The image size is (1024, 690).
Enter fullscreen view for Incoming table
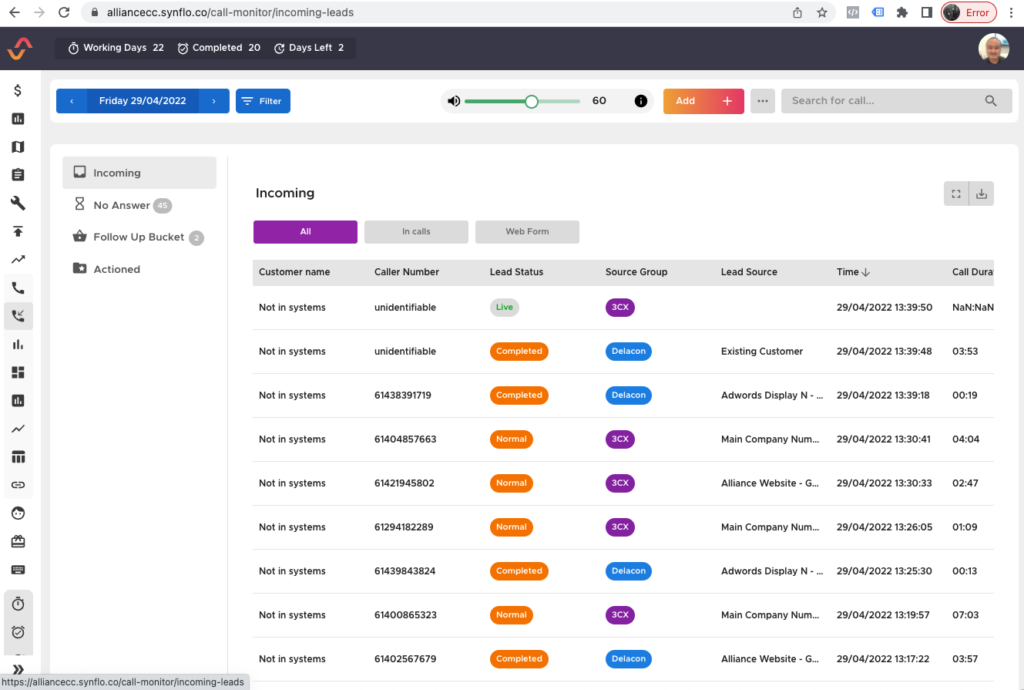pos(956,194)
